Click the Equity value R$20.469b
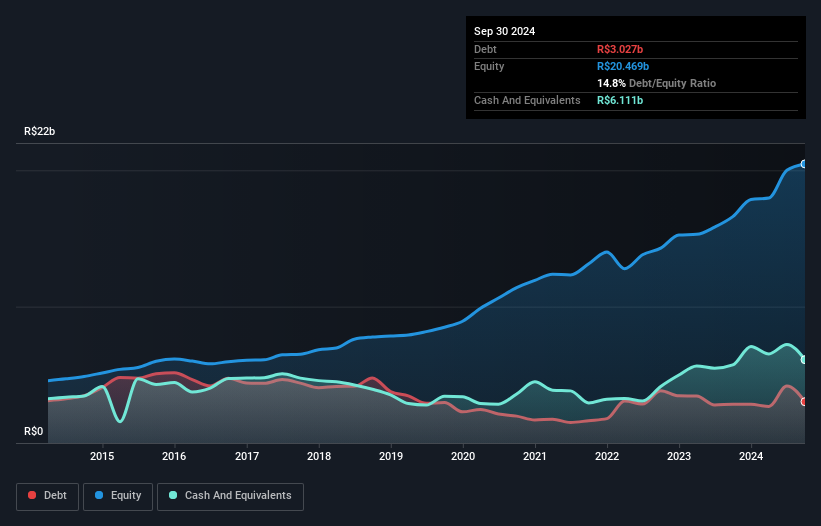The height and width of the screenshot is (526, 821). 623,66
